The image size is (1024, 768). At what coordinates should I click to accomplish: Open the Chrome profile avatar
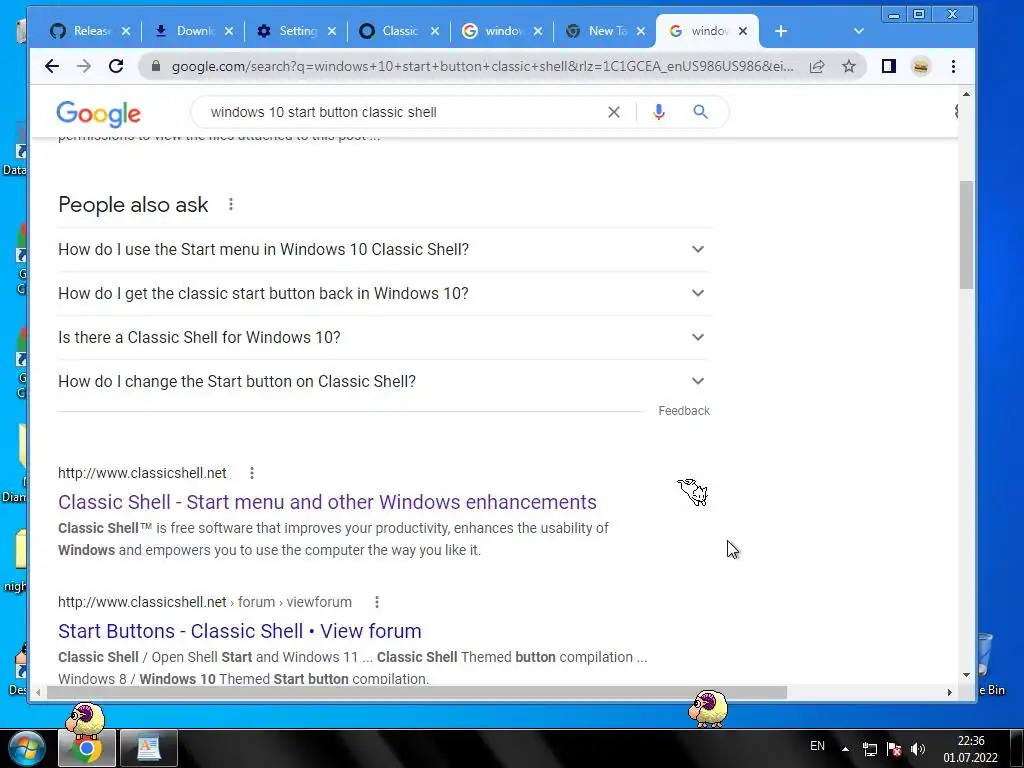click(921, 66)
